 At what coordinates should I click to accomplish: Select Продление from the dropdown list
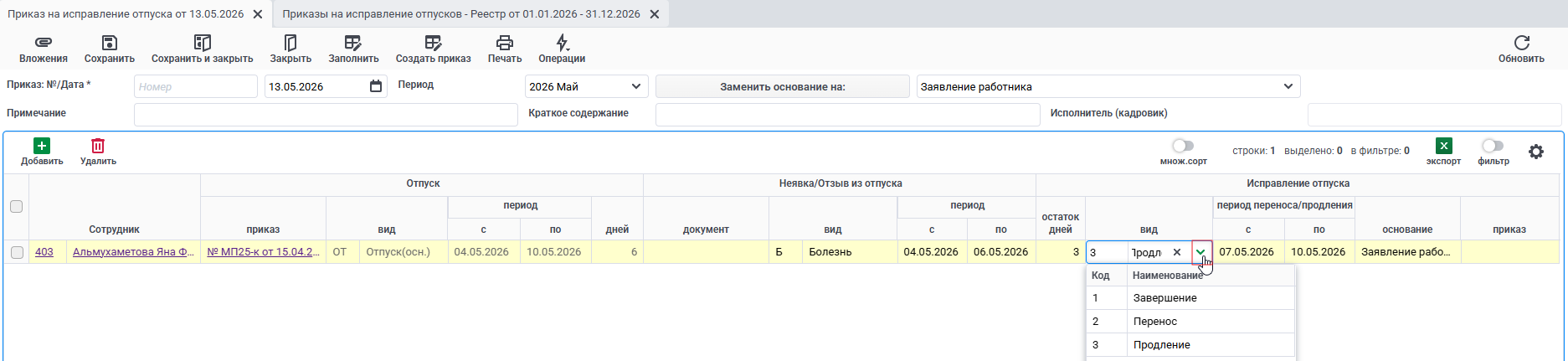pyautogui.click(x=1190, y=345)
